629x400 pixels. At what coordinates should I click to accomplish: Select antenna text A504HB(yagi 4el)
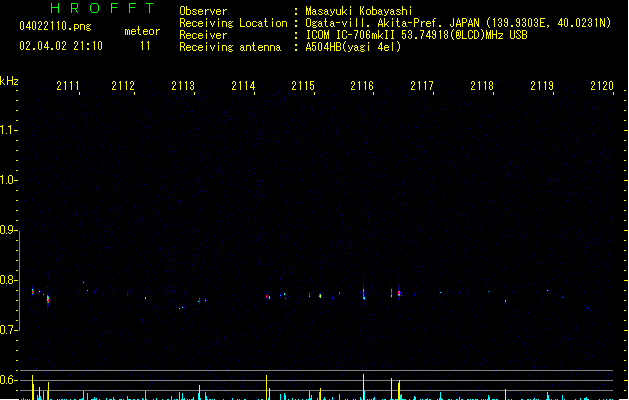pos(353,47)
